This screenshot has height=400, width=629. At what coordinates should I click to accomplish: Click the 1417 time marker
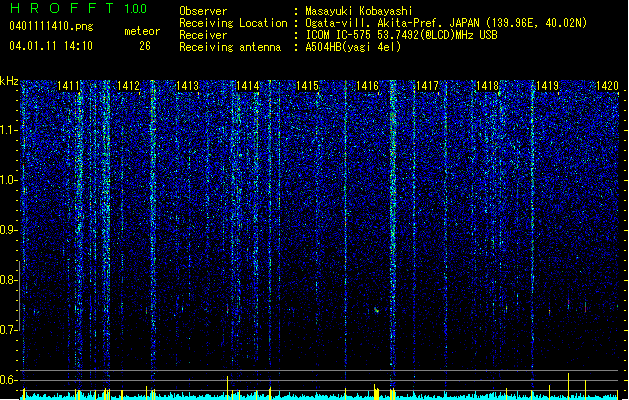point(428,86)
